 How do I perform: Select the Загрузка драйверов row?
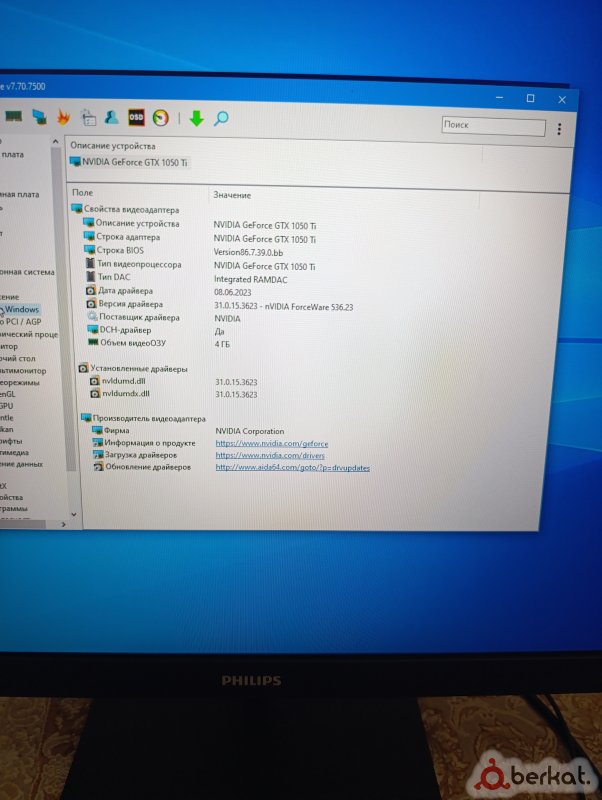pyautogui.click(x=141, y=455)
